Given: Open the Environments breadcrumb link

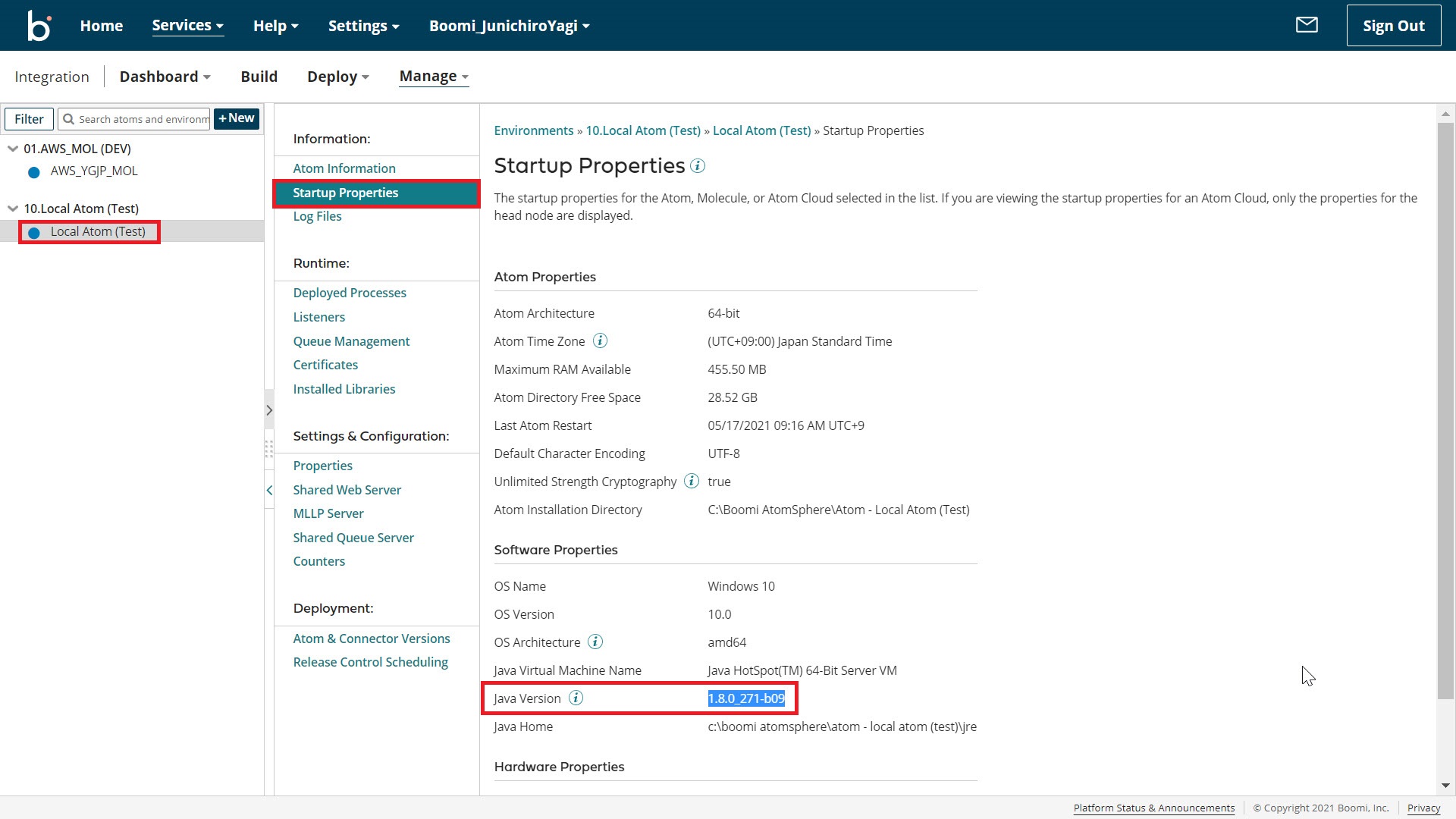Looking at the screenshot, I should [x=533, y=130].
